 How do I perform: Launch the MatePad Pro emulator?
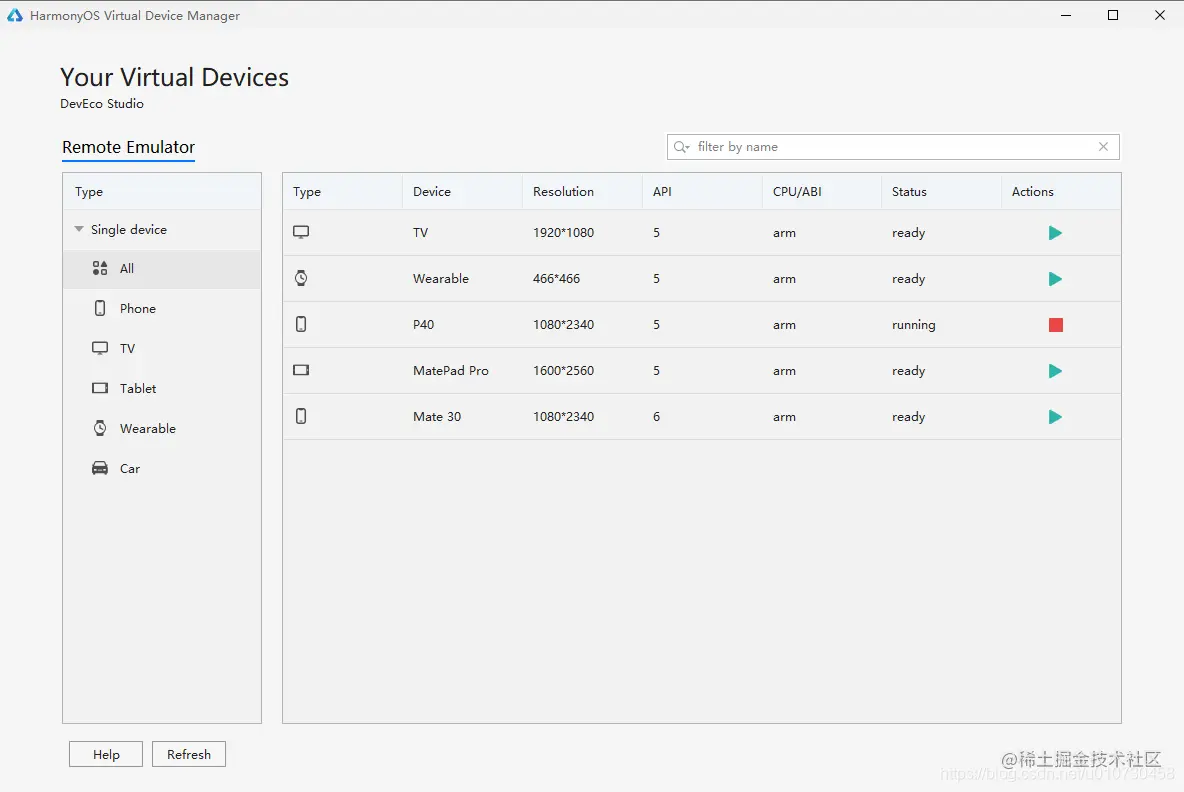[1055, 371]
